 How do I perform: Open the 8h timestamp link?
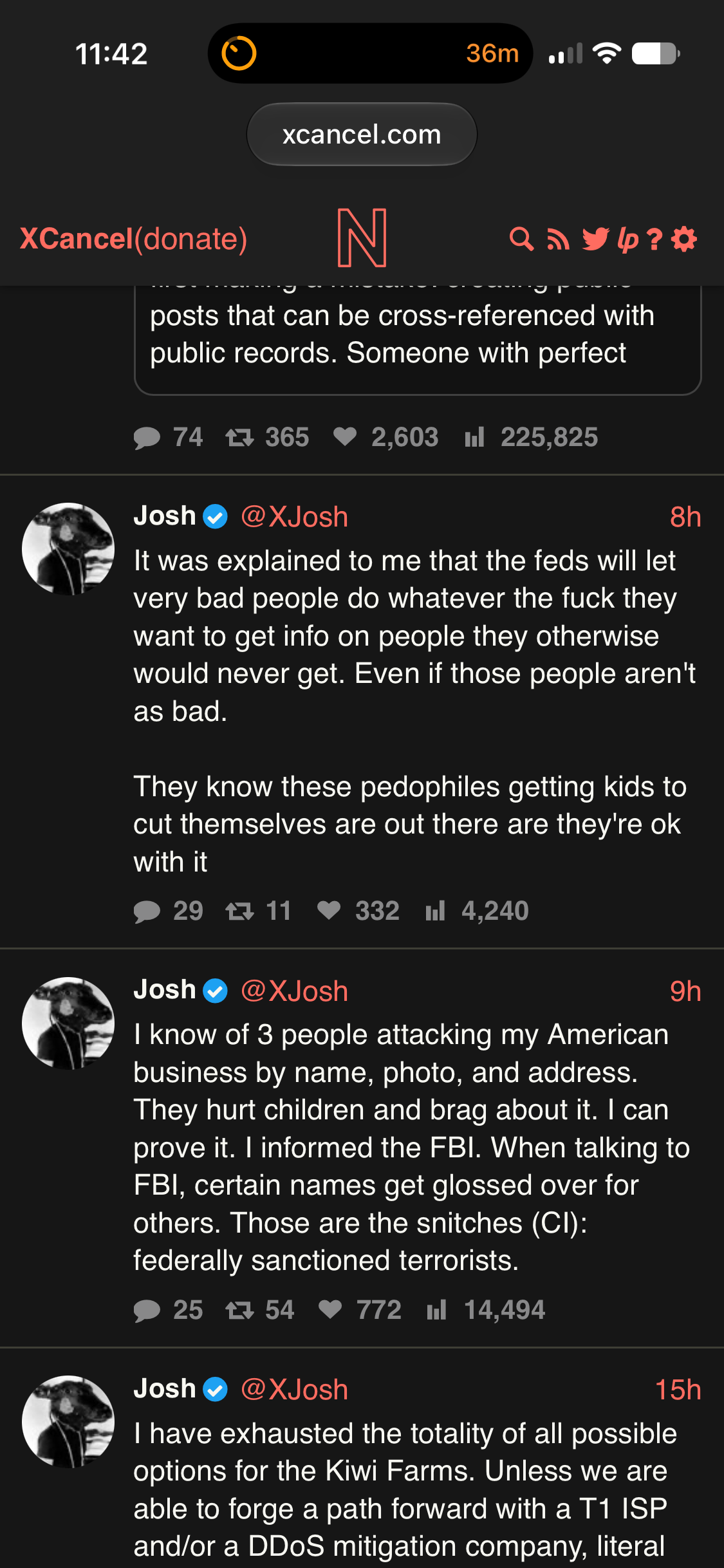click(x=685, y=517)
